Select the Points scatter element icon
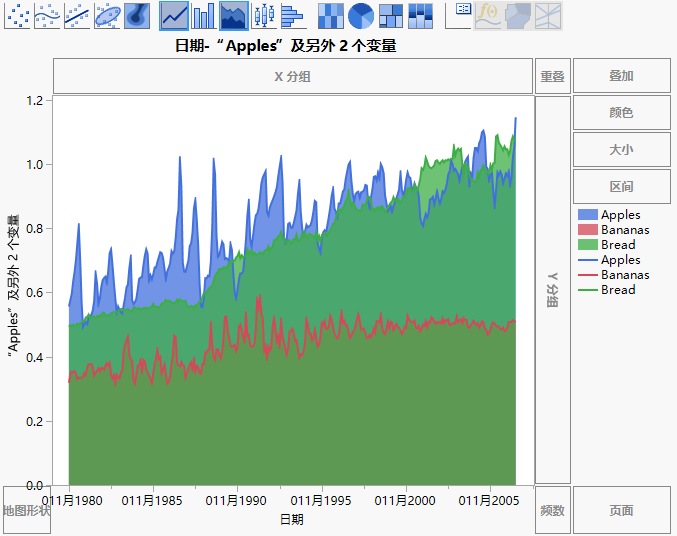This screenshot has width=677, height=536. [18, 15]
